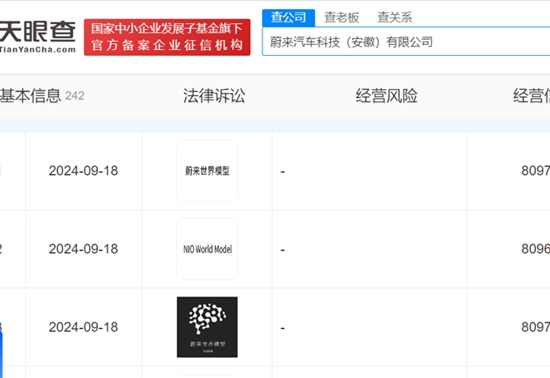
Task: Open the 基本信息 242 section
Action: click(42, 96)
